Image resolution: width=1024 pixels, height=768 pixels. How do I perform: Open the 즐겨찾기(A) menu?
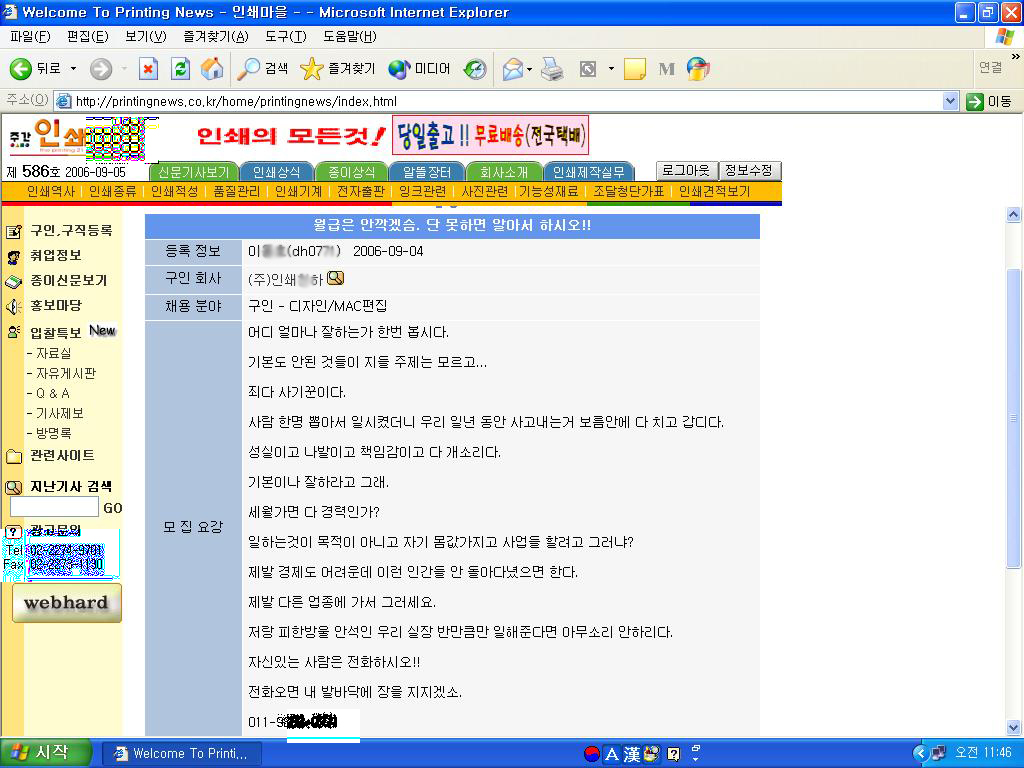coord(215,37)
